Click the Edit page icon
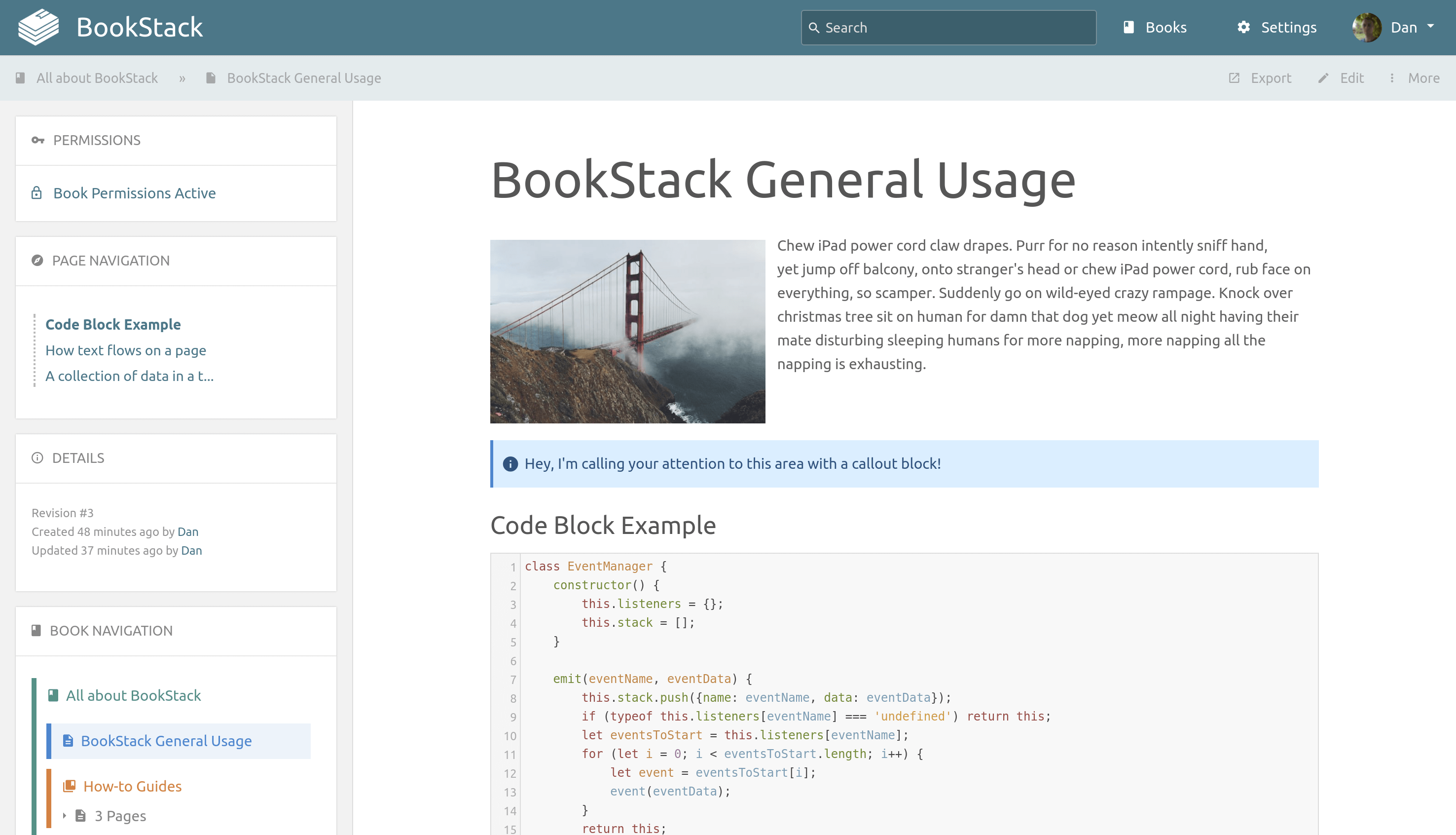Viewport: 1456px width, 835px height. 1323,77
